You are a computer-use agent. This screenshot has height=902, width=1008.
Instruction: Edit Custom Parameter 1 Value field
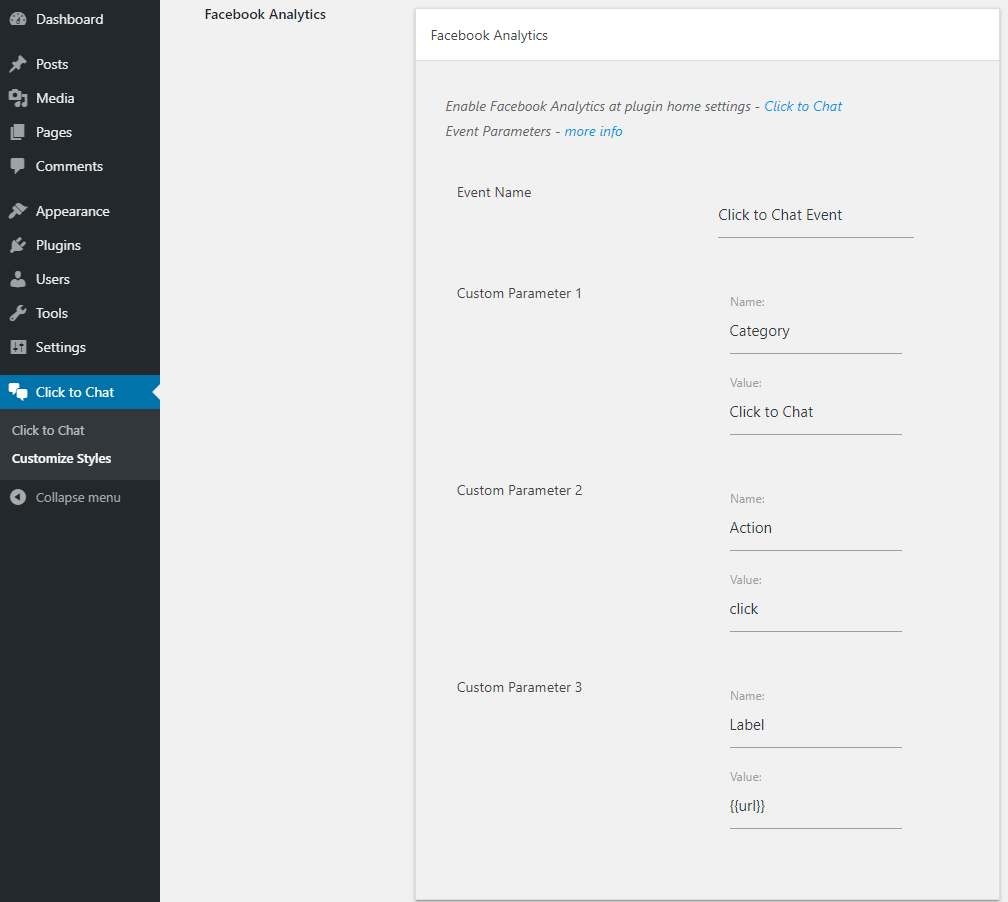point(815,413)
